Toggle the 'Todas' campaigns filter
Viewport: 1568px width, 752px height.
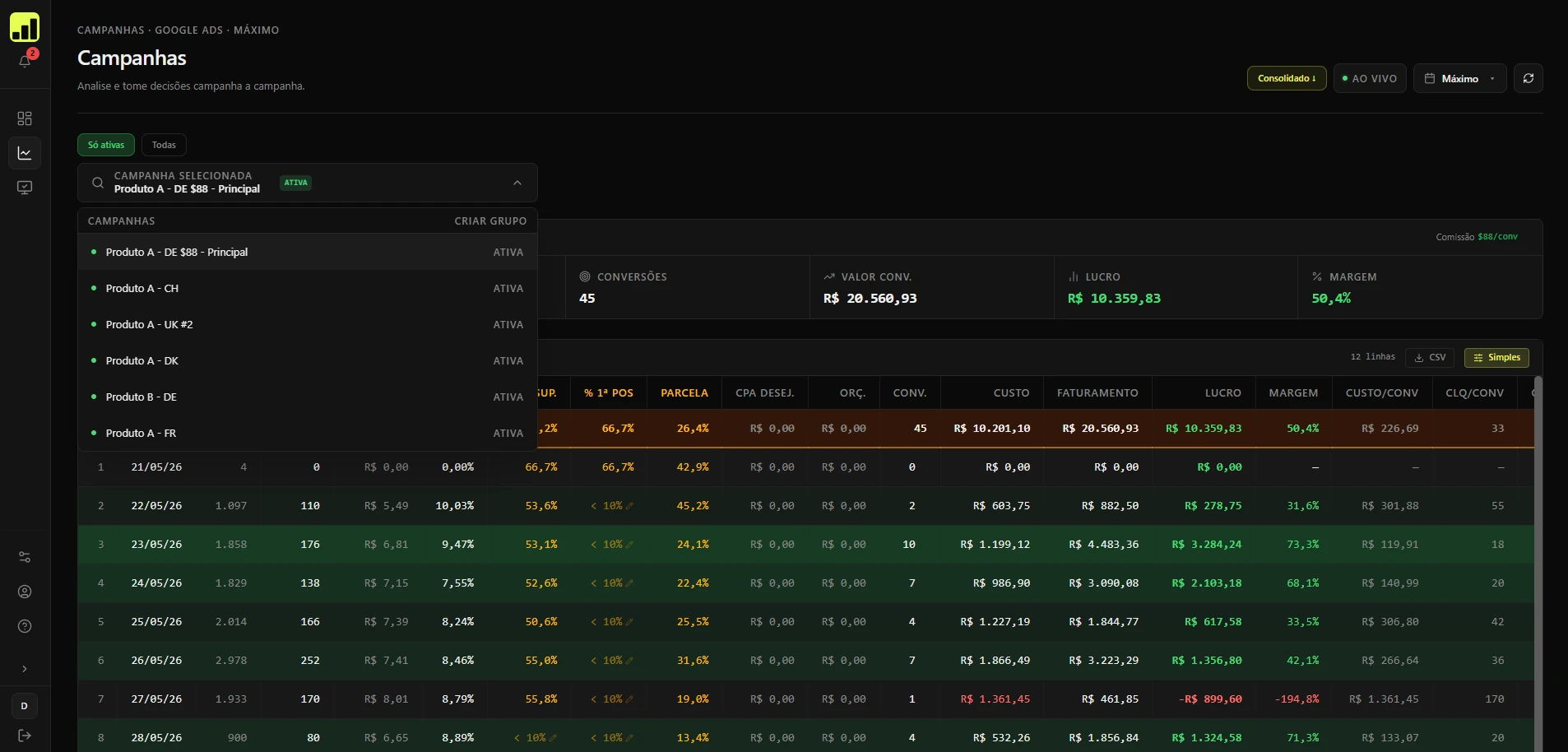click(164, 145)
